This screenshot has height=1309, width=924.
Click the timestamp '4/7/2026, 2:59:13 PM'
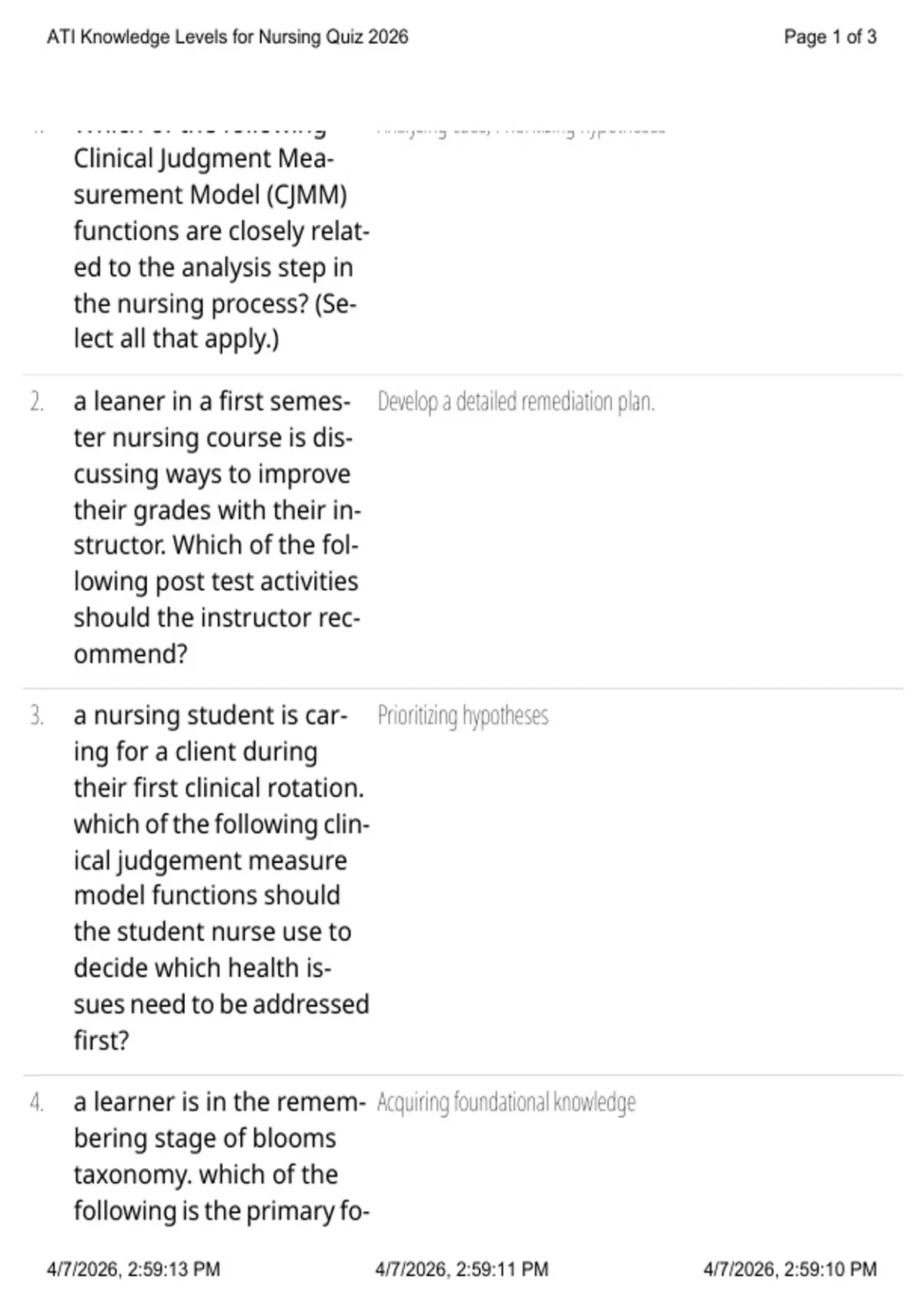tap(133, 1269)
